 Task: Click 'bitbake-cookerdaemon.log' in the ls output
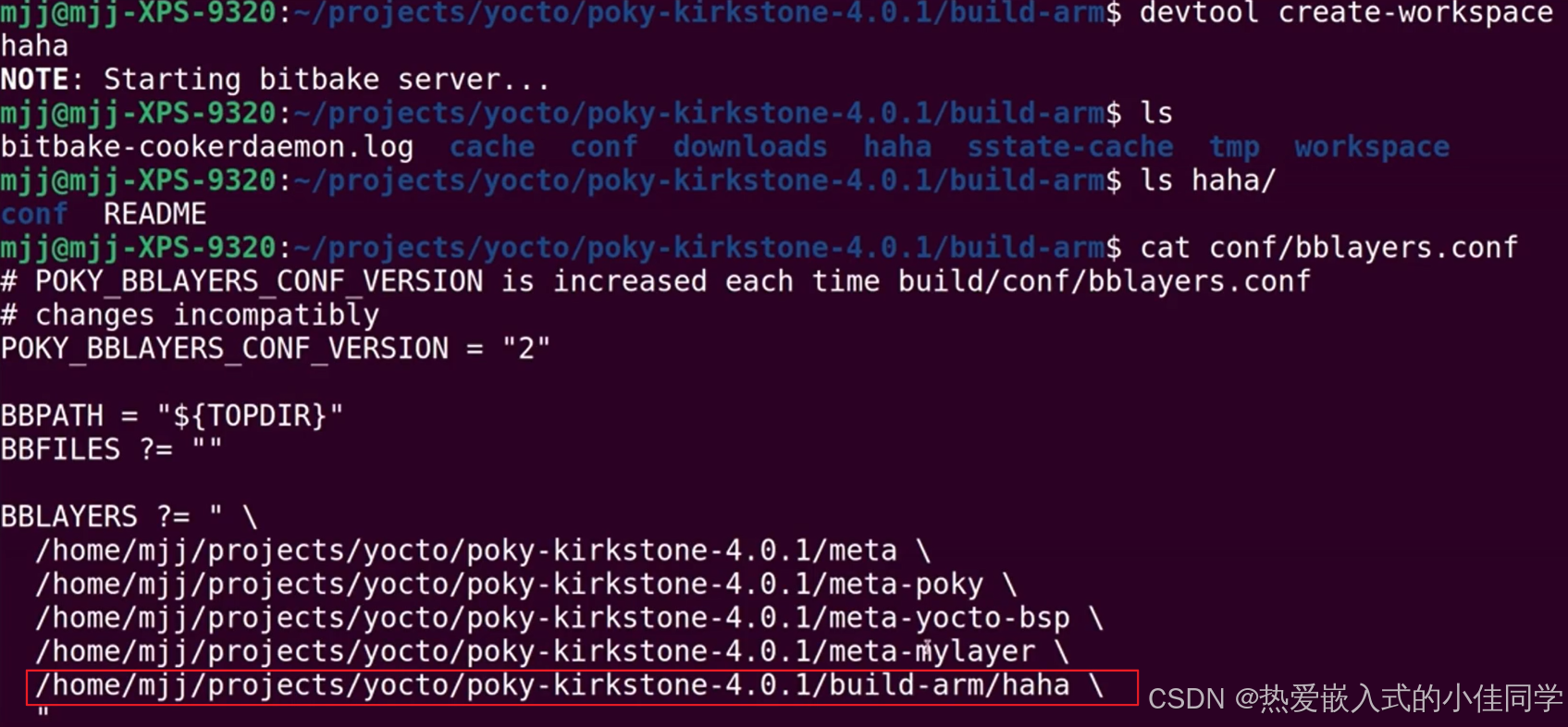pyautogui.click(x=207, y=147)
